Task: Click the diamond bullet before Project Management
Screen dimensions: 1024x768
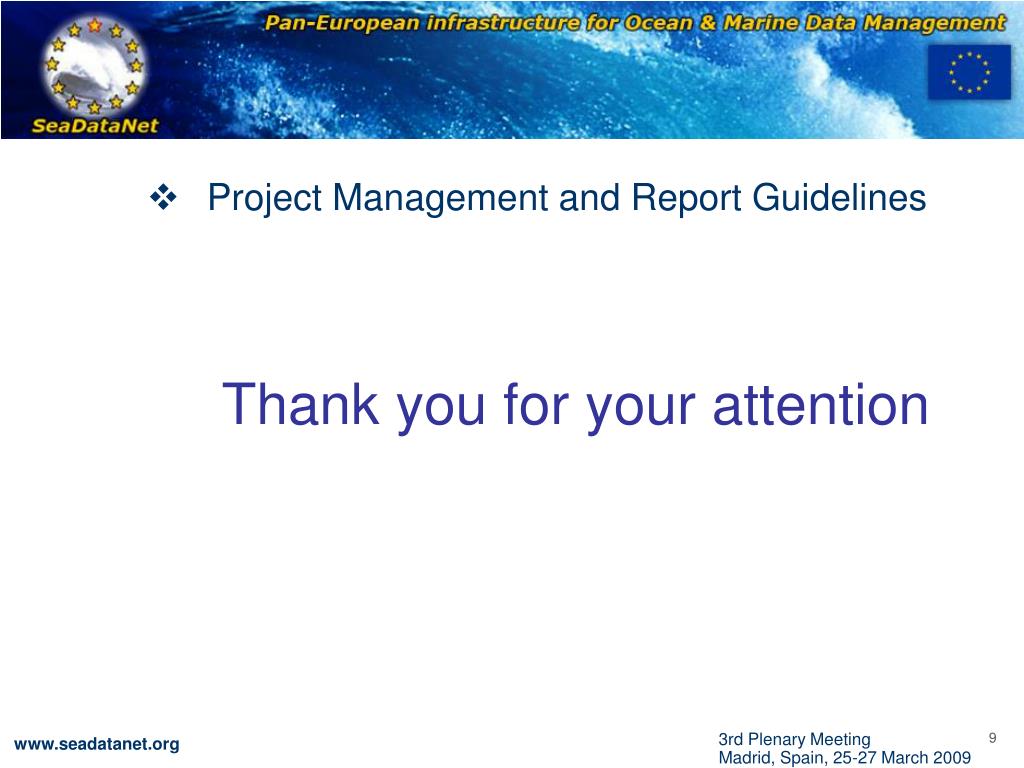Action: [163, 197]
